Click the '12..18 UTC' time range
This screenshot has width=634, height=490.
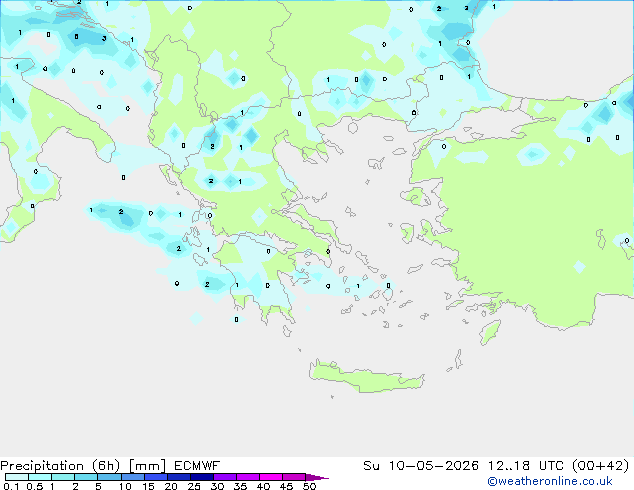coord(527,466)
